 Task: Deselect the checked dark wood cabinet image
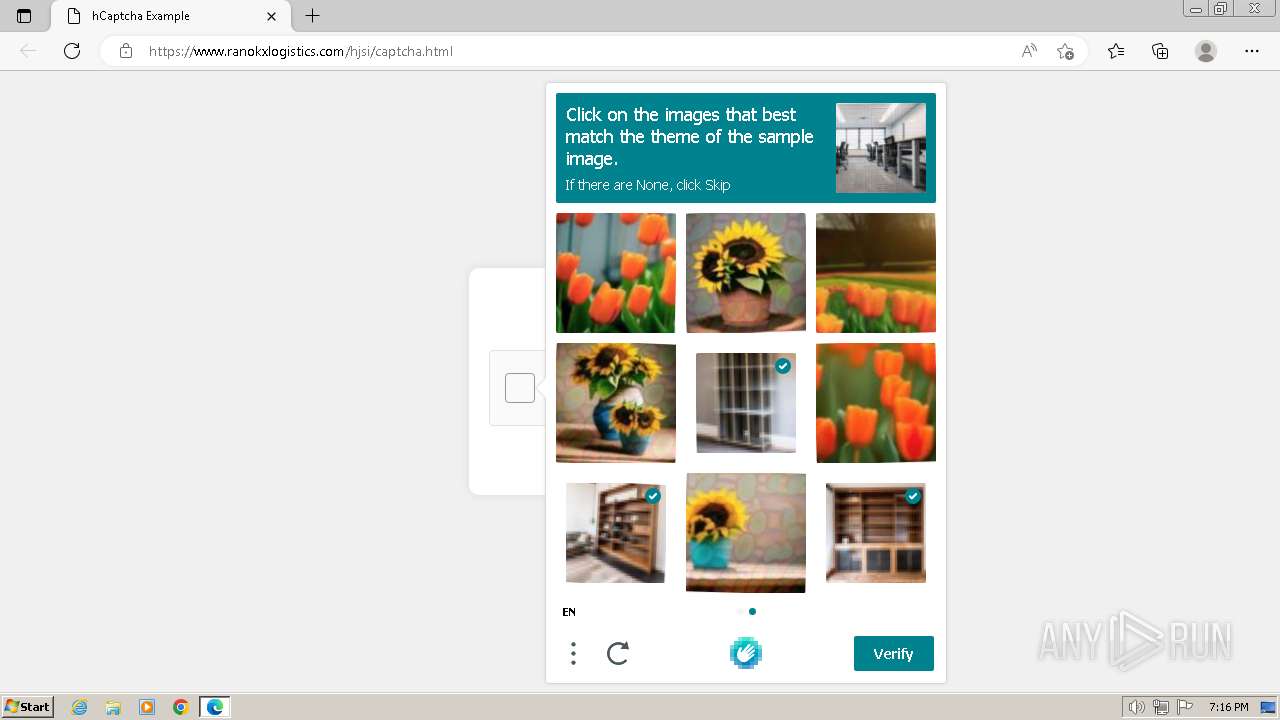876,533
